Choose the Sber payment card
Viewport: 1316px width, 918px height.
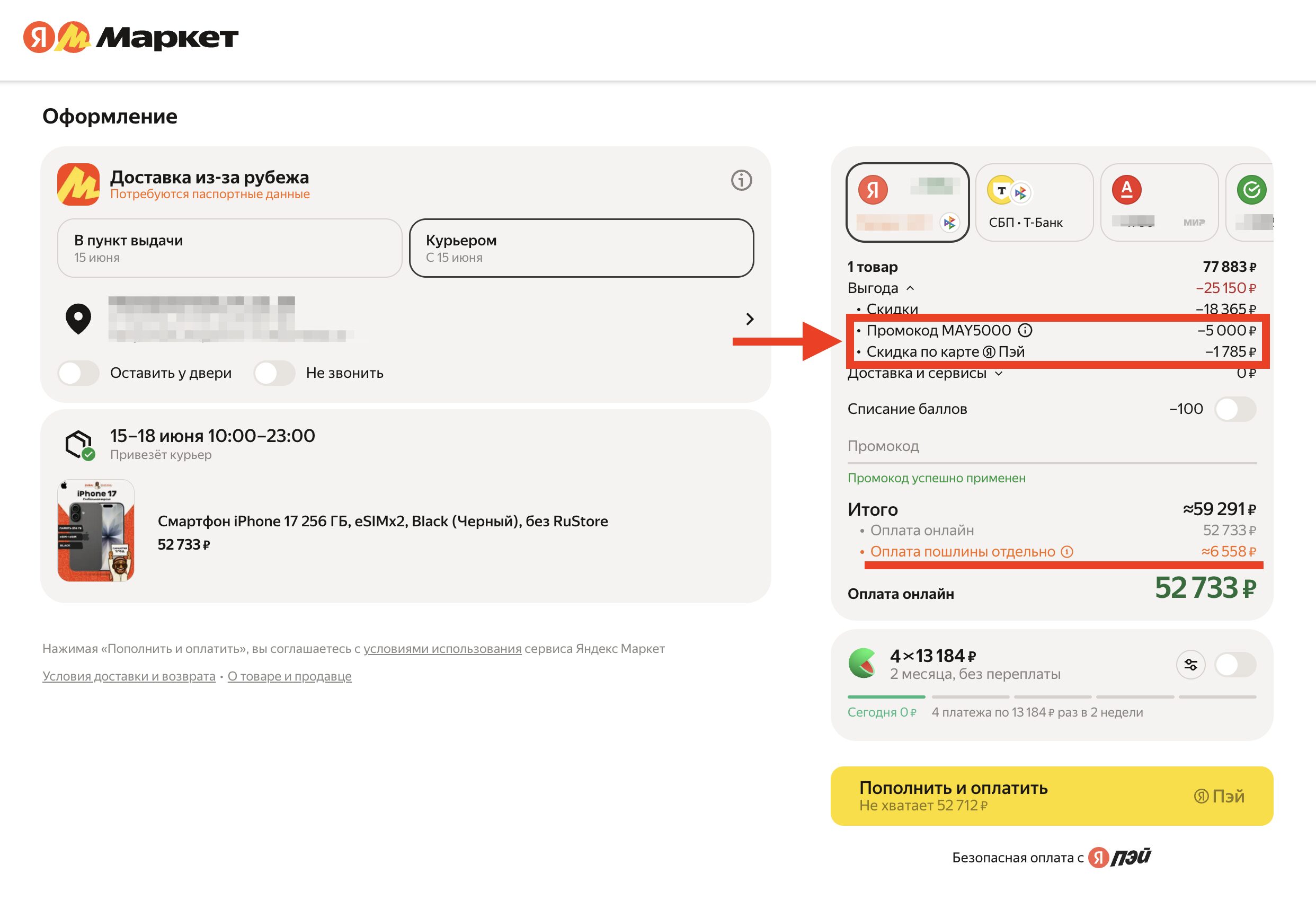point(1250,202)
